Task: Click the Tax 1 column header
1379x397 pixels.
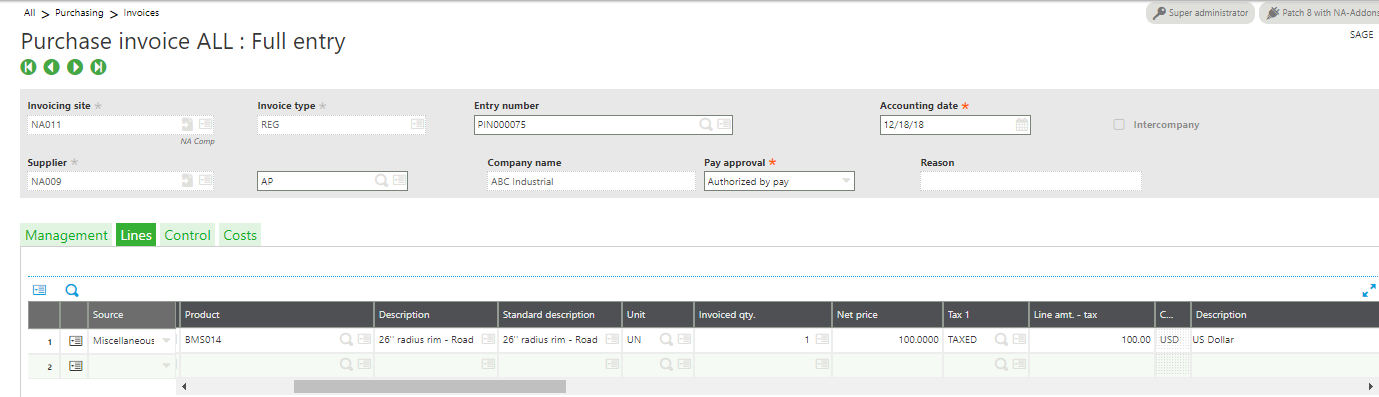Action: [x=985, y=314]
